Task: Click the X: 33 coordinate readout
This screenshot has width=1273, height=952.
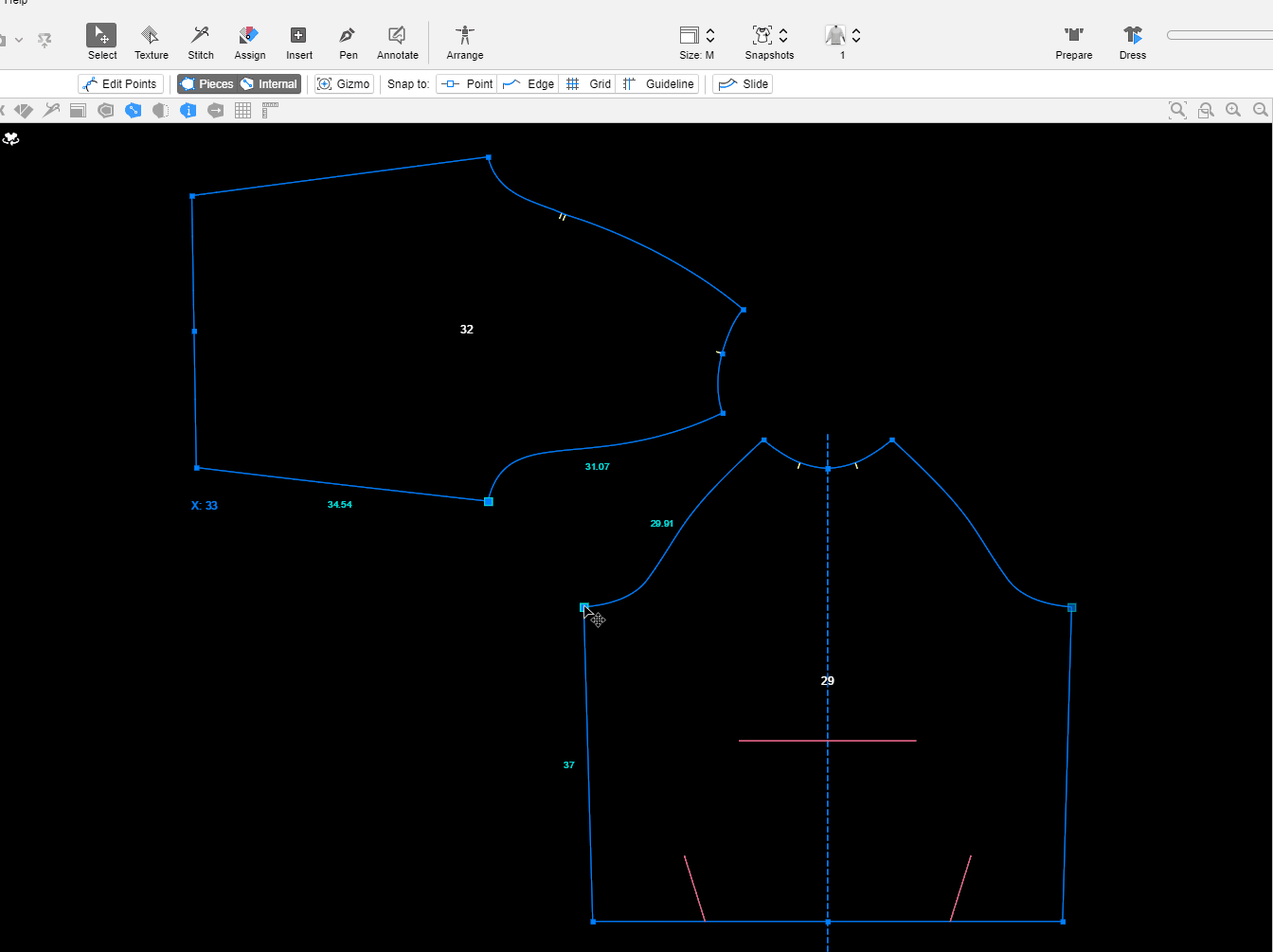Action: [x=205, y=506]
